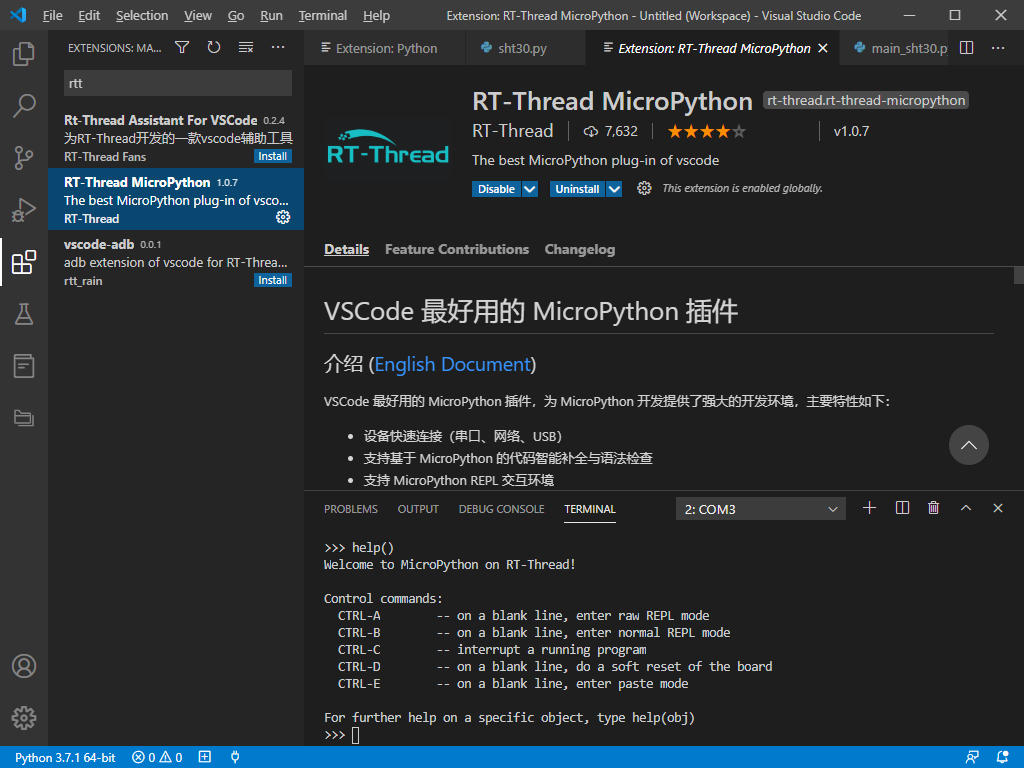The image size is (1024, 768).
Task: Maximize the panel with up chevron
Action: click(966, 508)
